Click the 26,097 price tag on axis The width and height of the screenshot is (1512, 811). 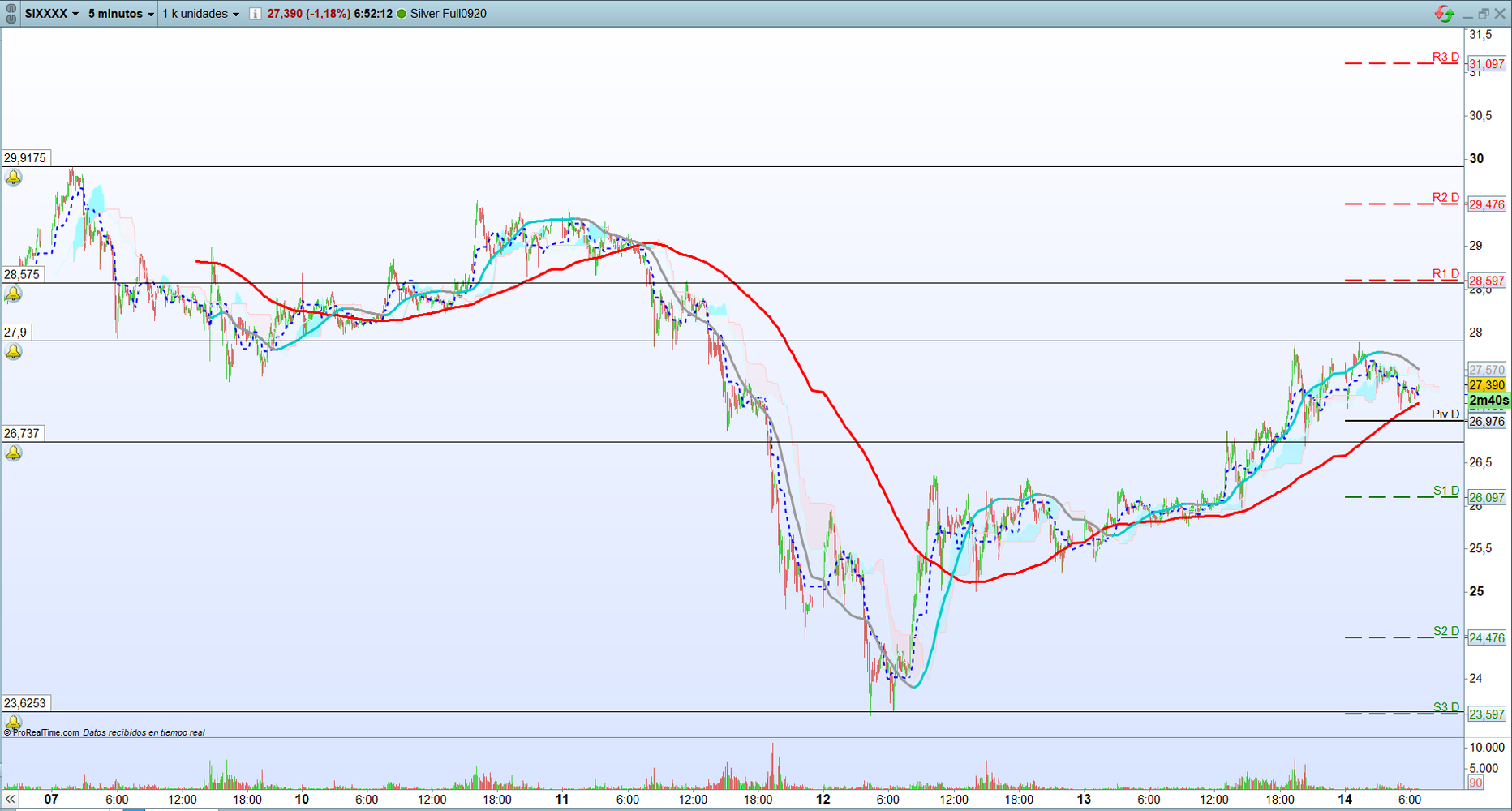[x=1487, y=498]
